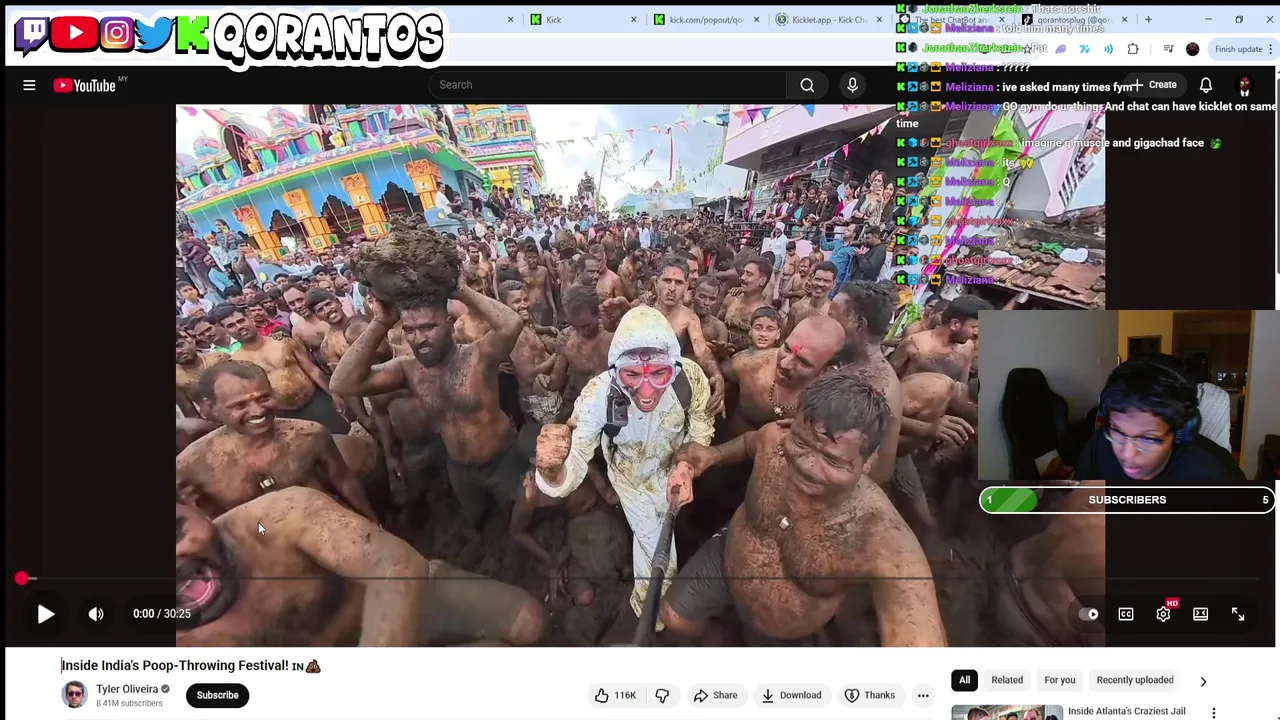Click the Instagram logo in the overlay
This screenshot has width=1280, height=720.
tap(116, 33)
